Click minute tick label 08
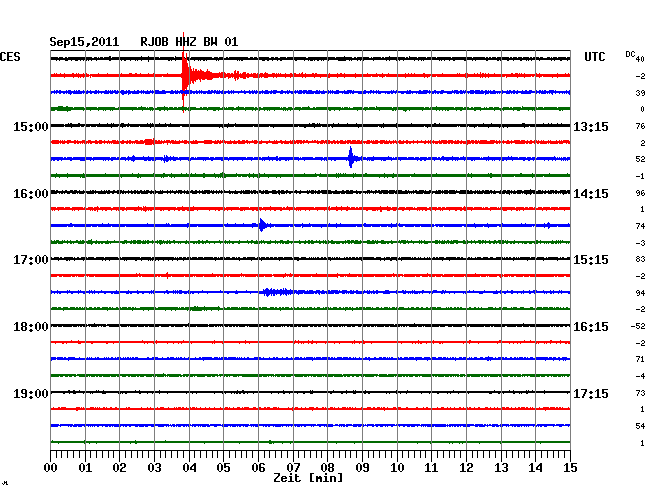 tap(327, 467)
